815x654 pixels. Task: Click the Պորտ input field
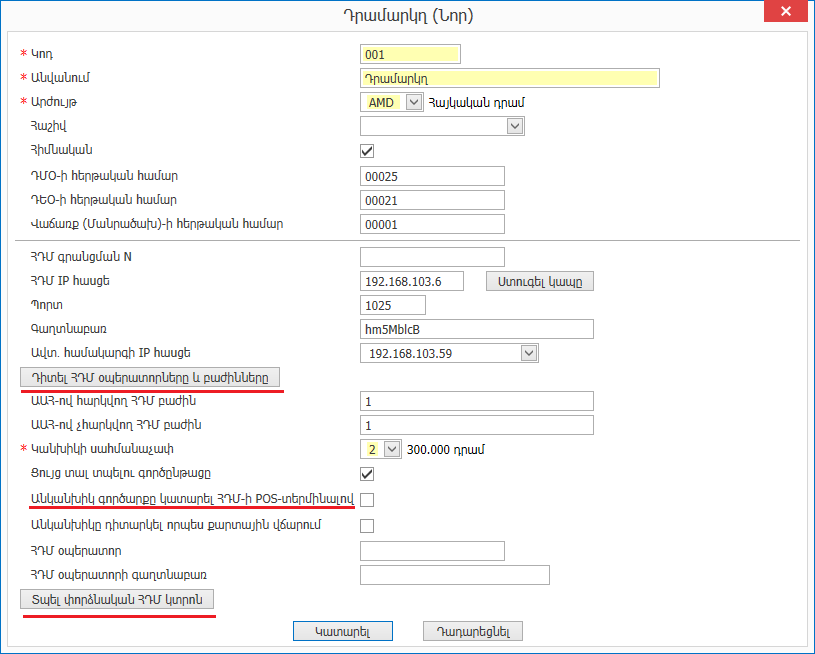click(x=392, y=305)
